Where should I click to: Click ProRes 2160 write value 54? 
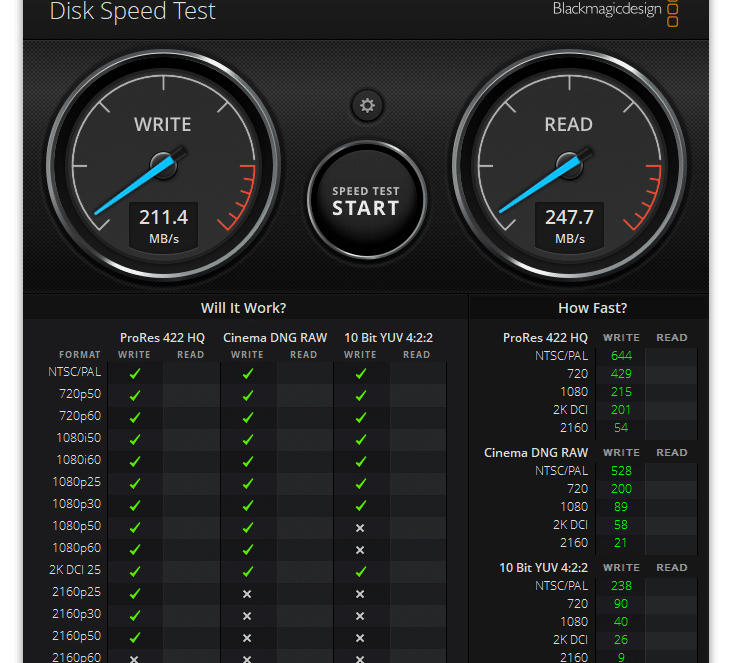pyautogui.click(x=621, y=428)
